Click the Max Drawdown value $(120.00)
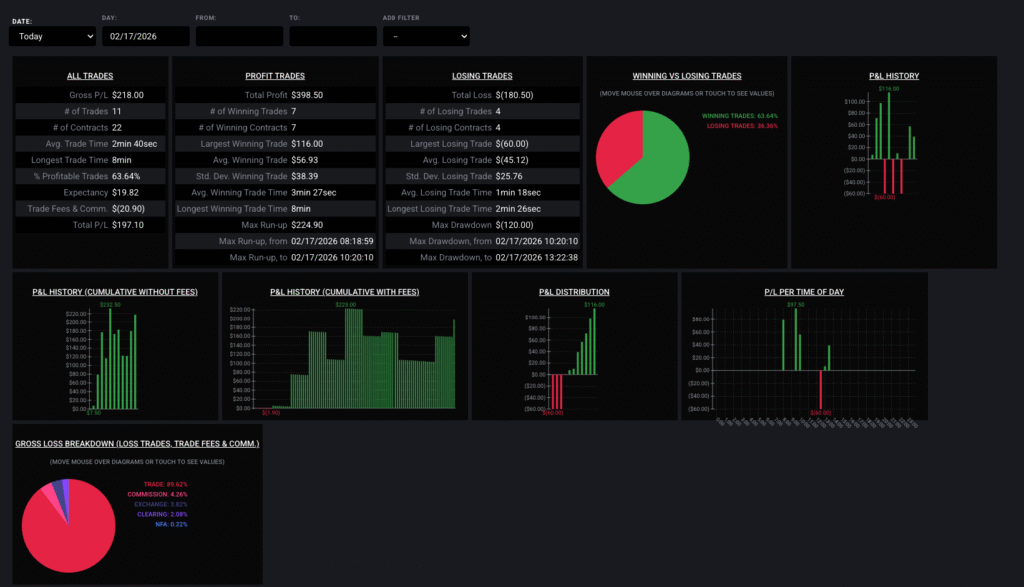The height and width of the screenshot is (587, 1024). [x=515, y=225]
